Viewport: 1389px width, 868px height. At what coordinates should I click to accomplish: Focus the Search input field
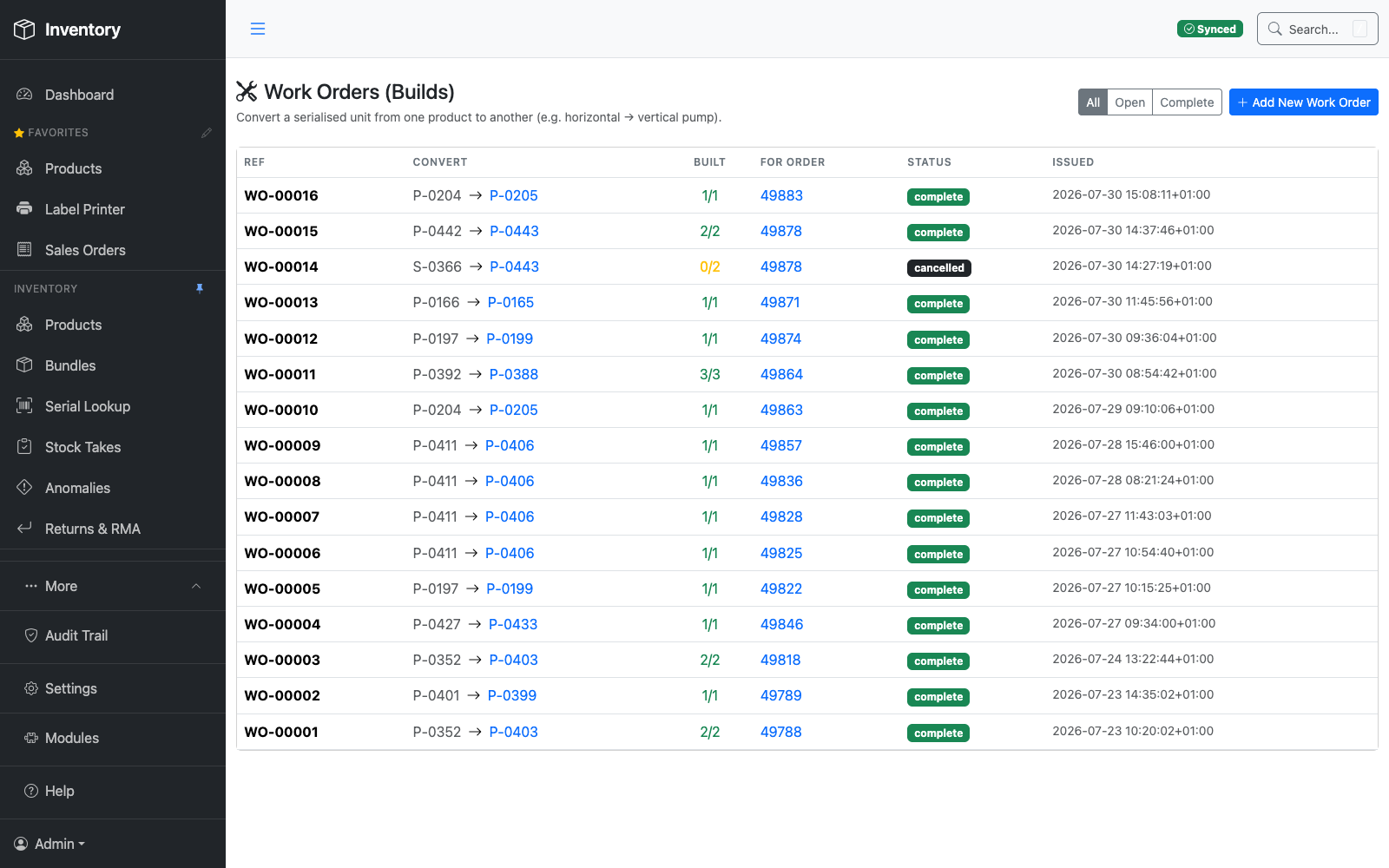pyautogui.click(x=1318, y=29)
